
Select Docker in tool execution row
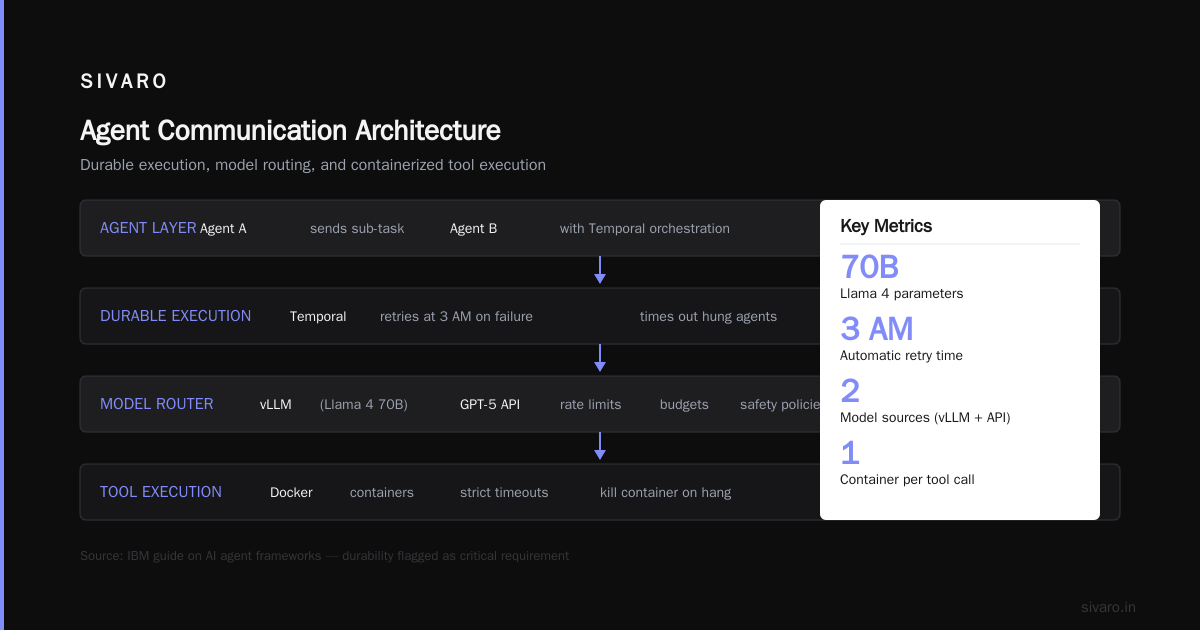(x=291, y=492)
